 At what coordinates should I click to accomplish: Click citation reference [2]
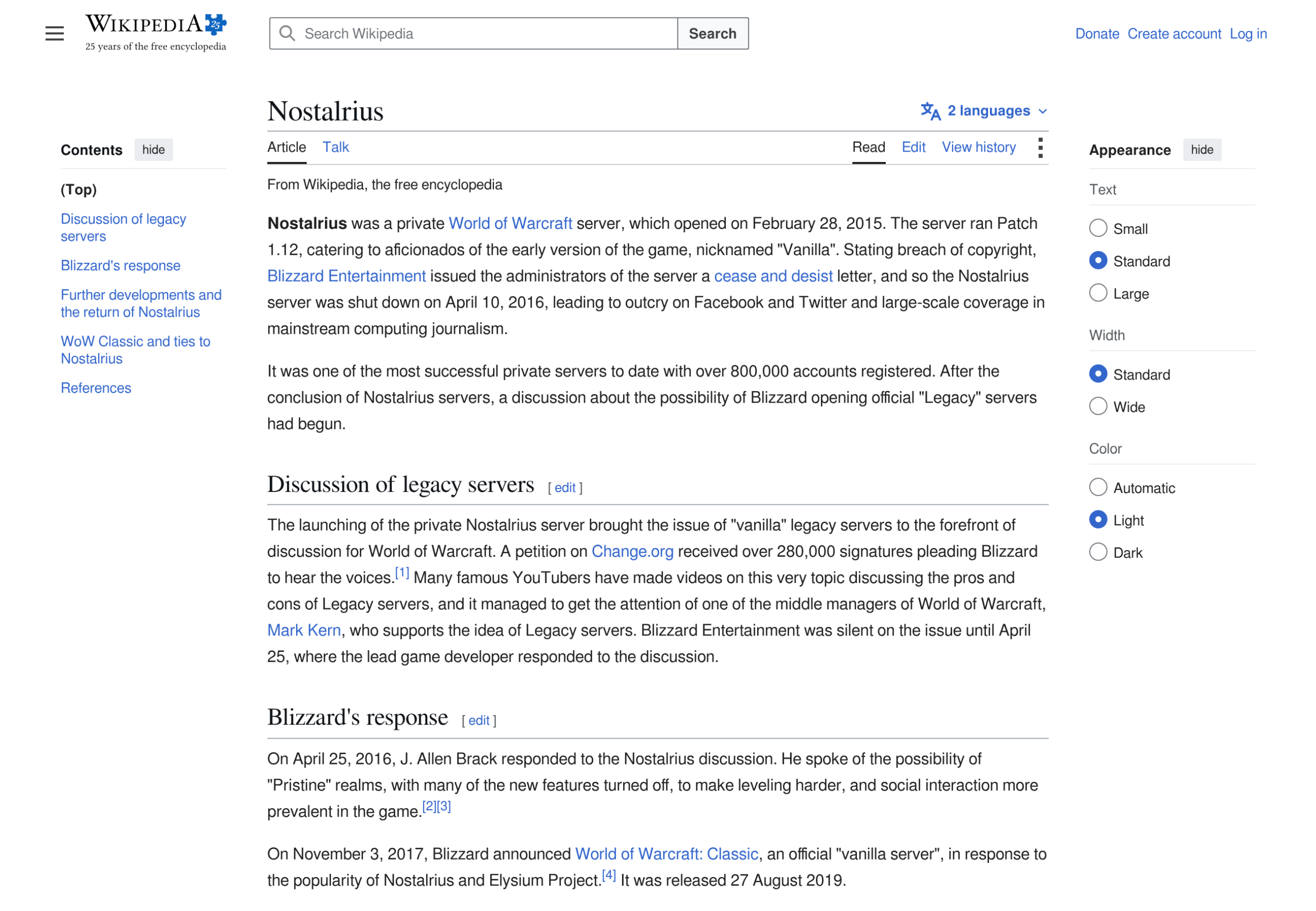click(429, 807)
